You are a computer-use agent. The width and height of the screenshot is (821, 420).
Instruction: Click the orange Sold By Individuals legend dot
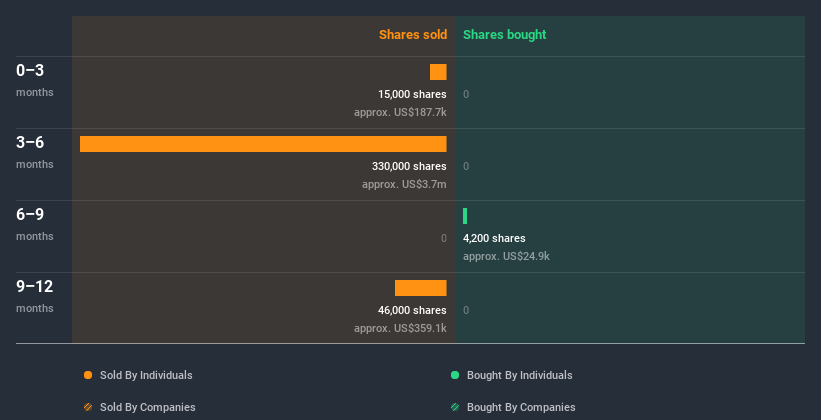[88, 375]
